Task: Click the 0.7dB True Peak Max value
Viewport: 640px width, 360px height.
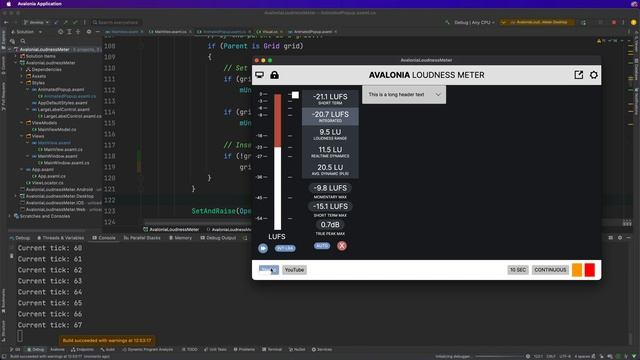Action: [330, 225]
